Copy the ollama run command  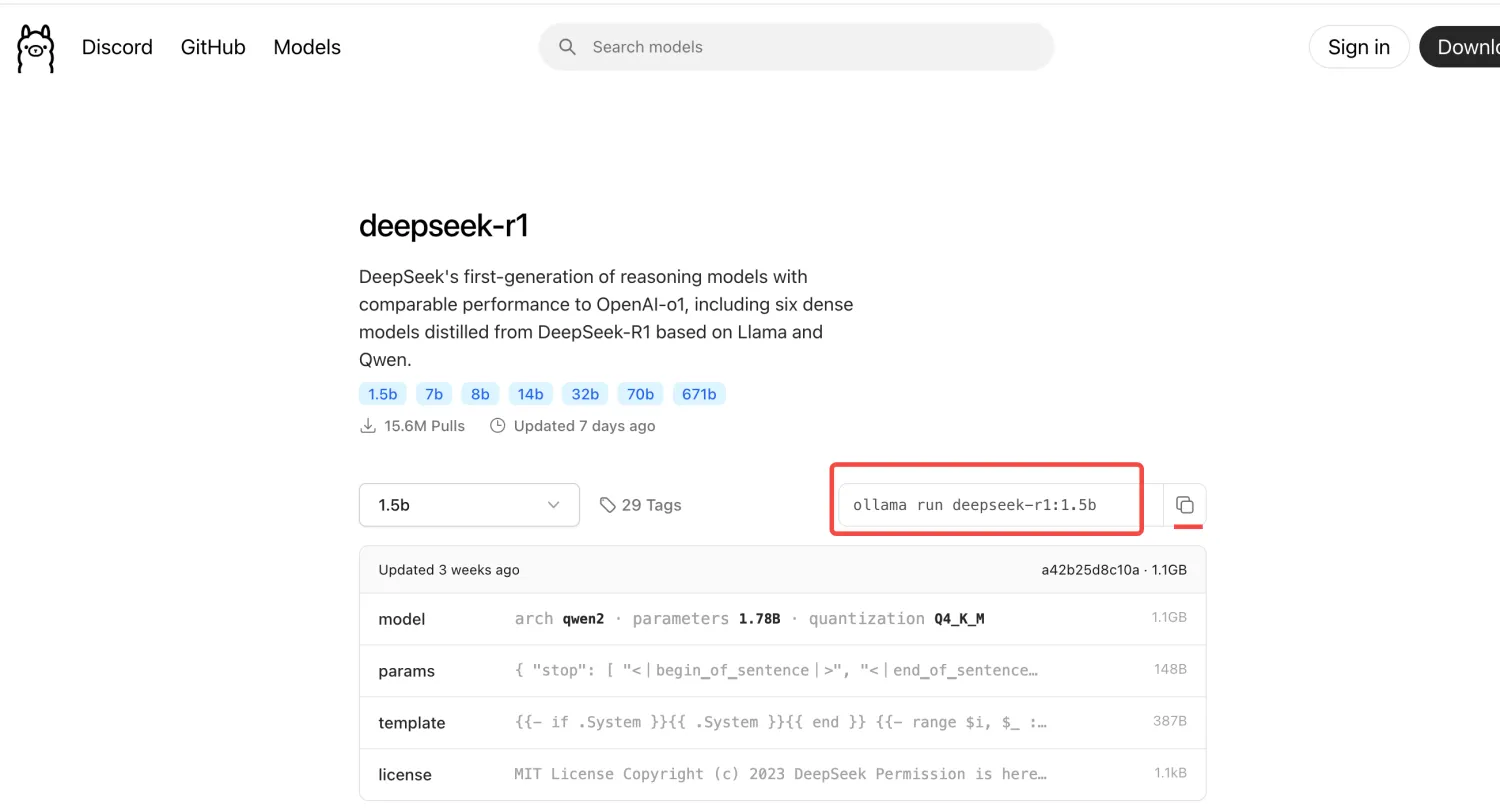click(x=1185, y=505)
